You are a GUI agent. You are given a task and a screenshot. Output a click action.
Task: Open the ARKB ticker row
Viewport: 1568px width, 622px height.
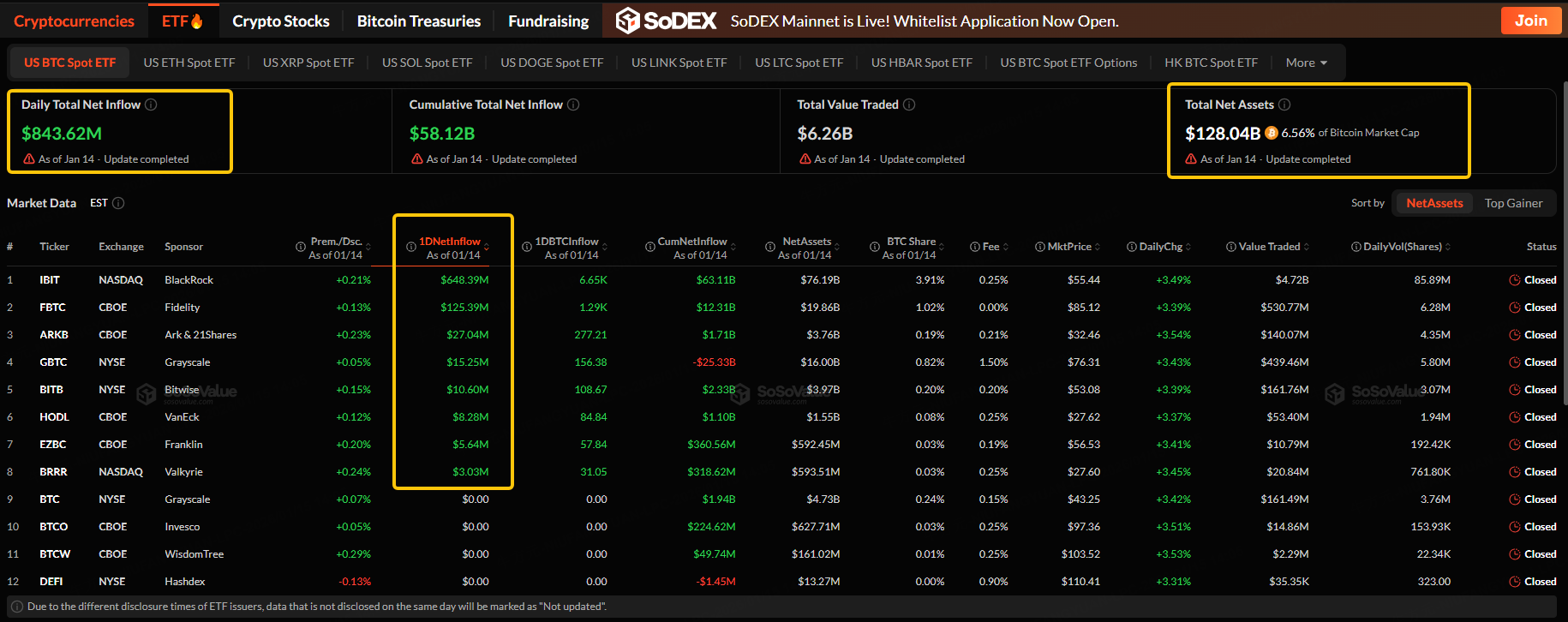tap(781, 335)
